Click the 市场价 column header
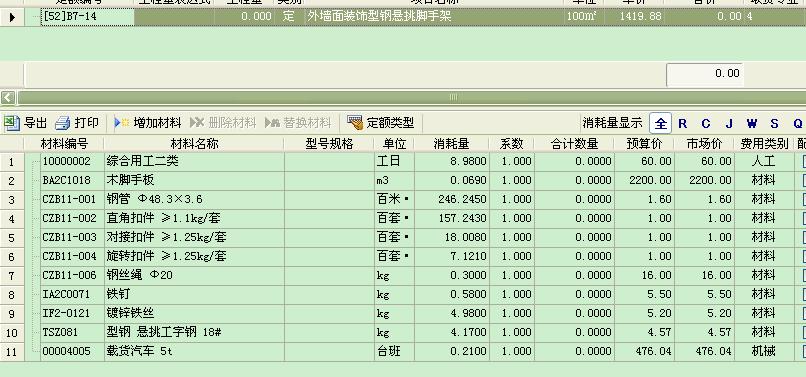Screen dimensions: 806x377 coord(704,143)
